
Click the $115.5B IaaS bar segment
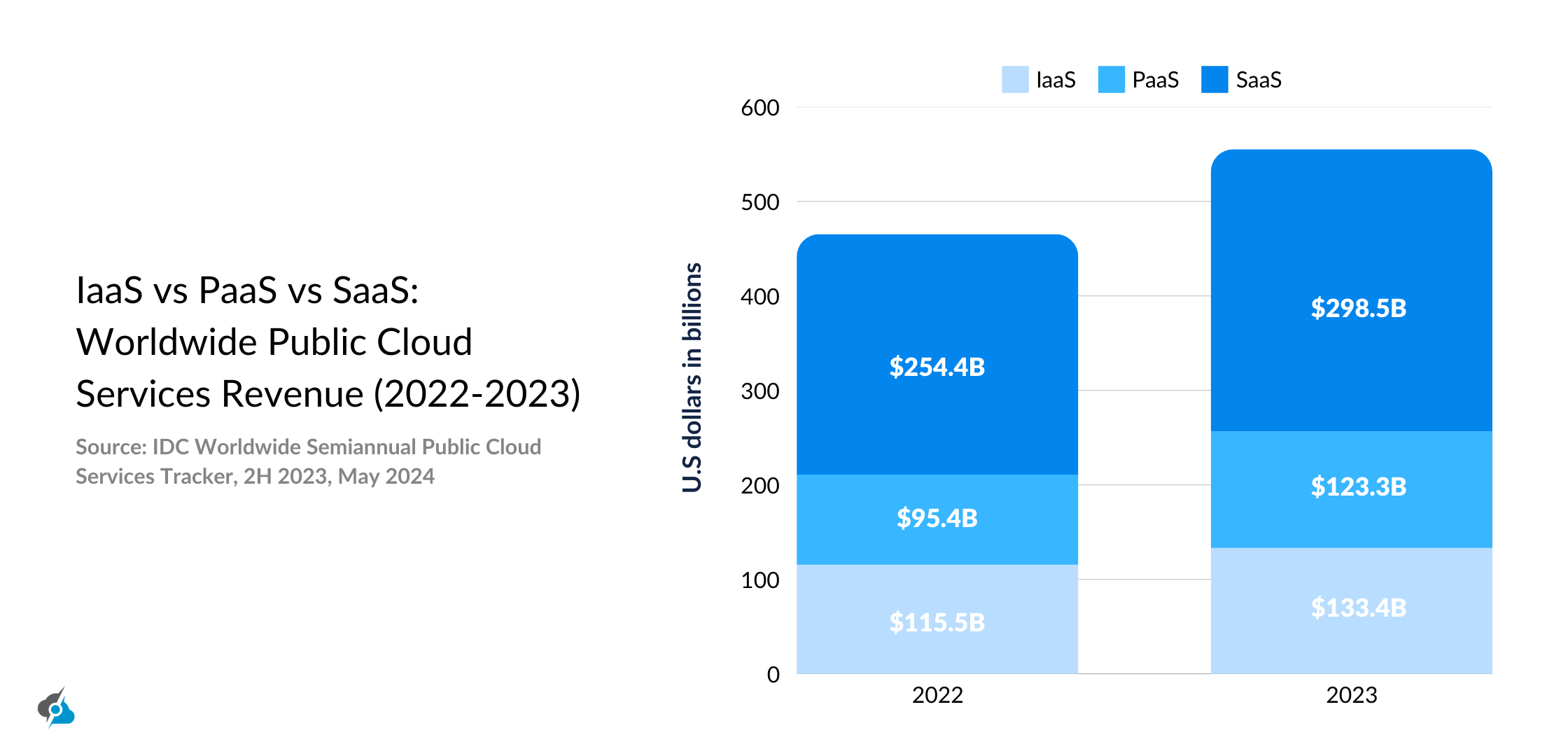[x=937, y=622]
